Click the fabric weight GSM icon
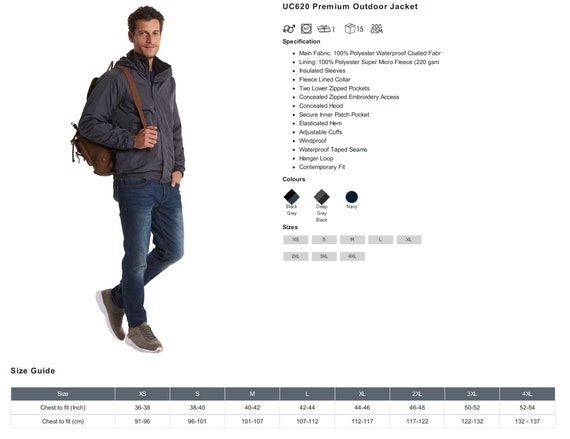 coord(377,29)
